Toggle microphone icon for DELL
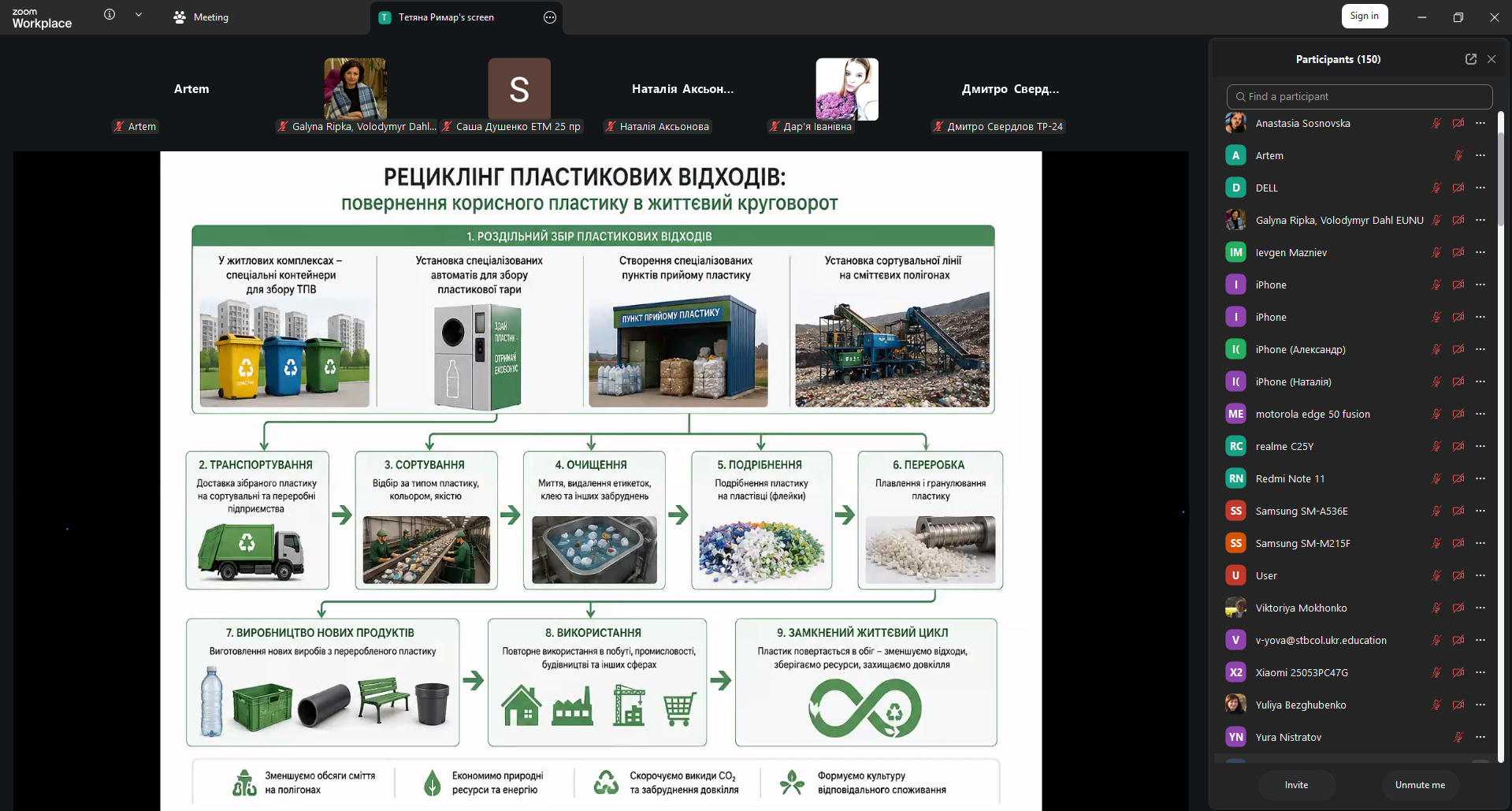Screen dimensions: 1512x811 pos(1436,188)
